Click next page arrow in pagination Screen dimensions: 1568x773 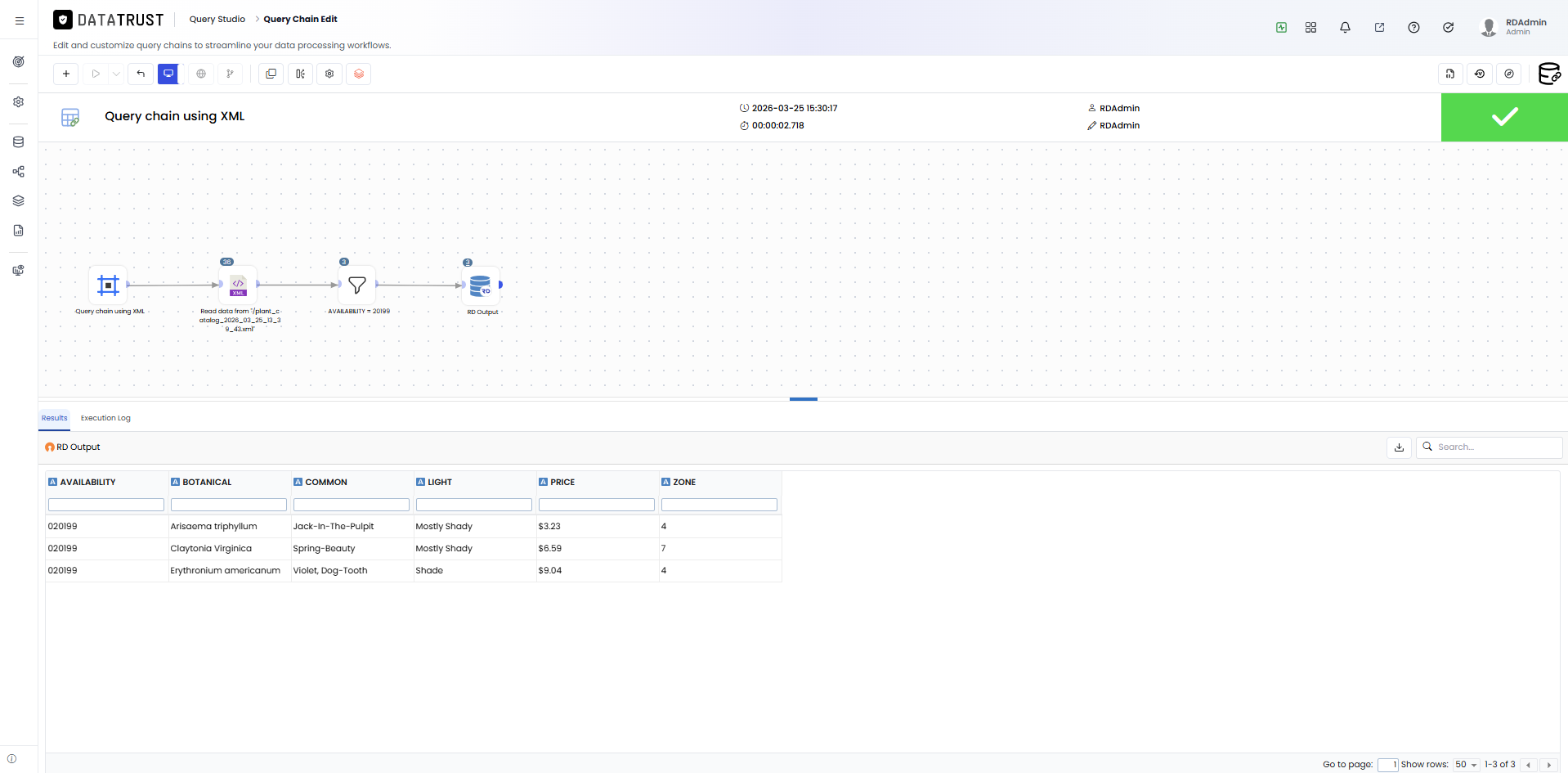(x=1548, y=765)
